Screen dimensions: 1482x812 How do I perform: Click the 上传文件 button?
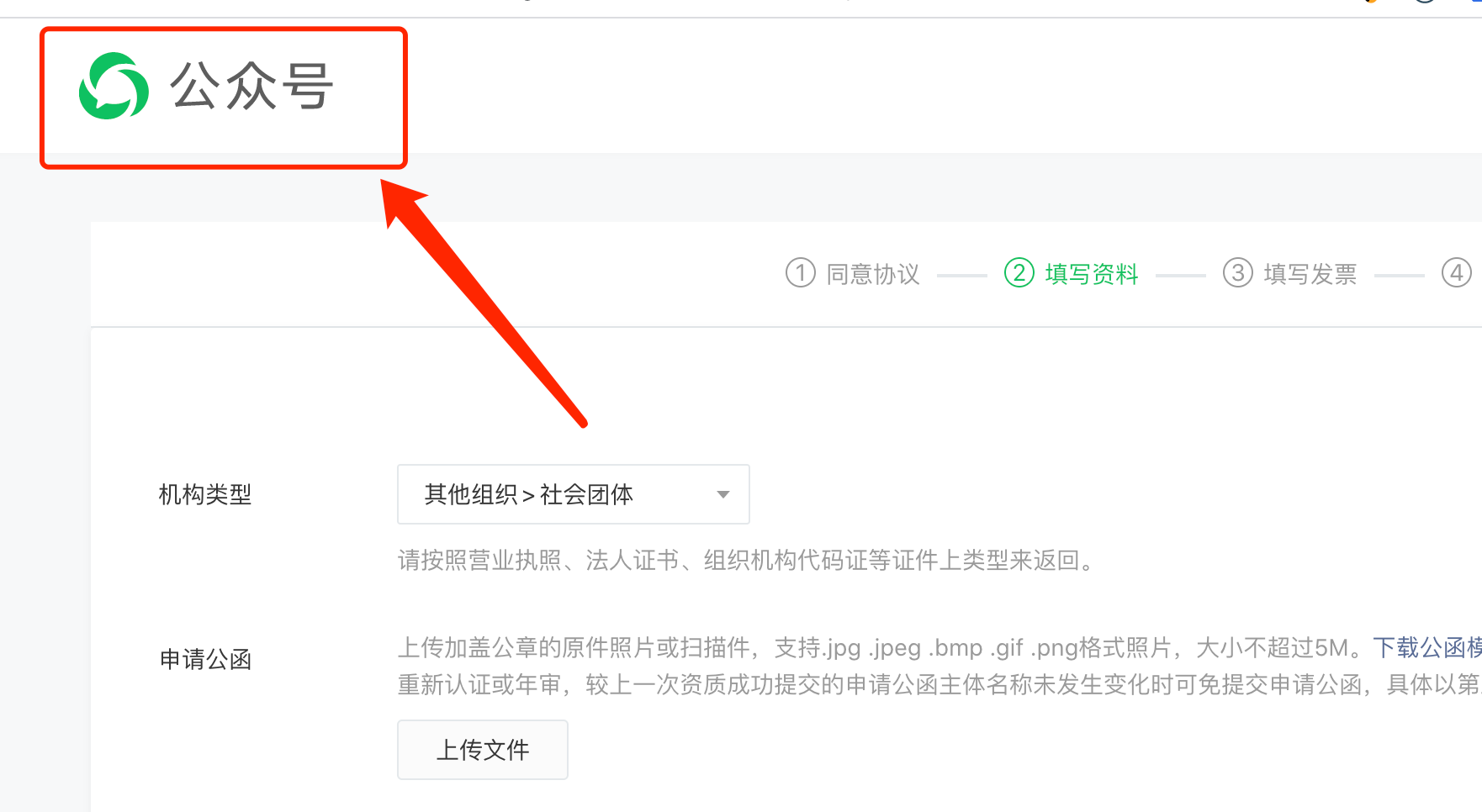(483, 750)
